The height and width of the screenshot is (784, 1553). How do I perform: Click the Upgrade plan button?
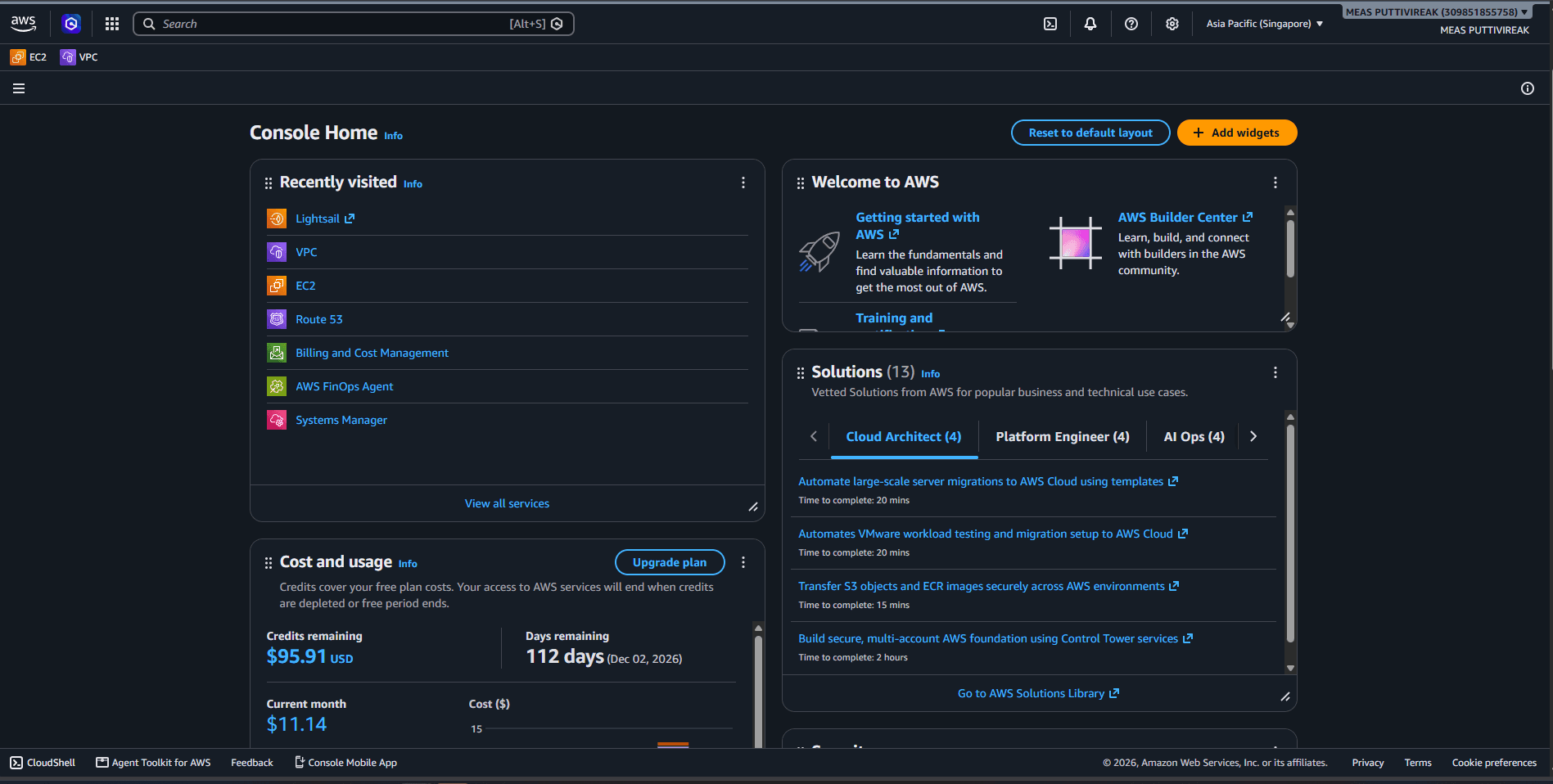coord(670,562)
